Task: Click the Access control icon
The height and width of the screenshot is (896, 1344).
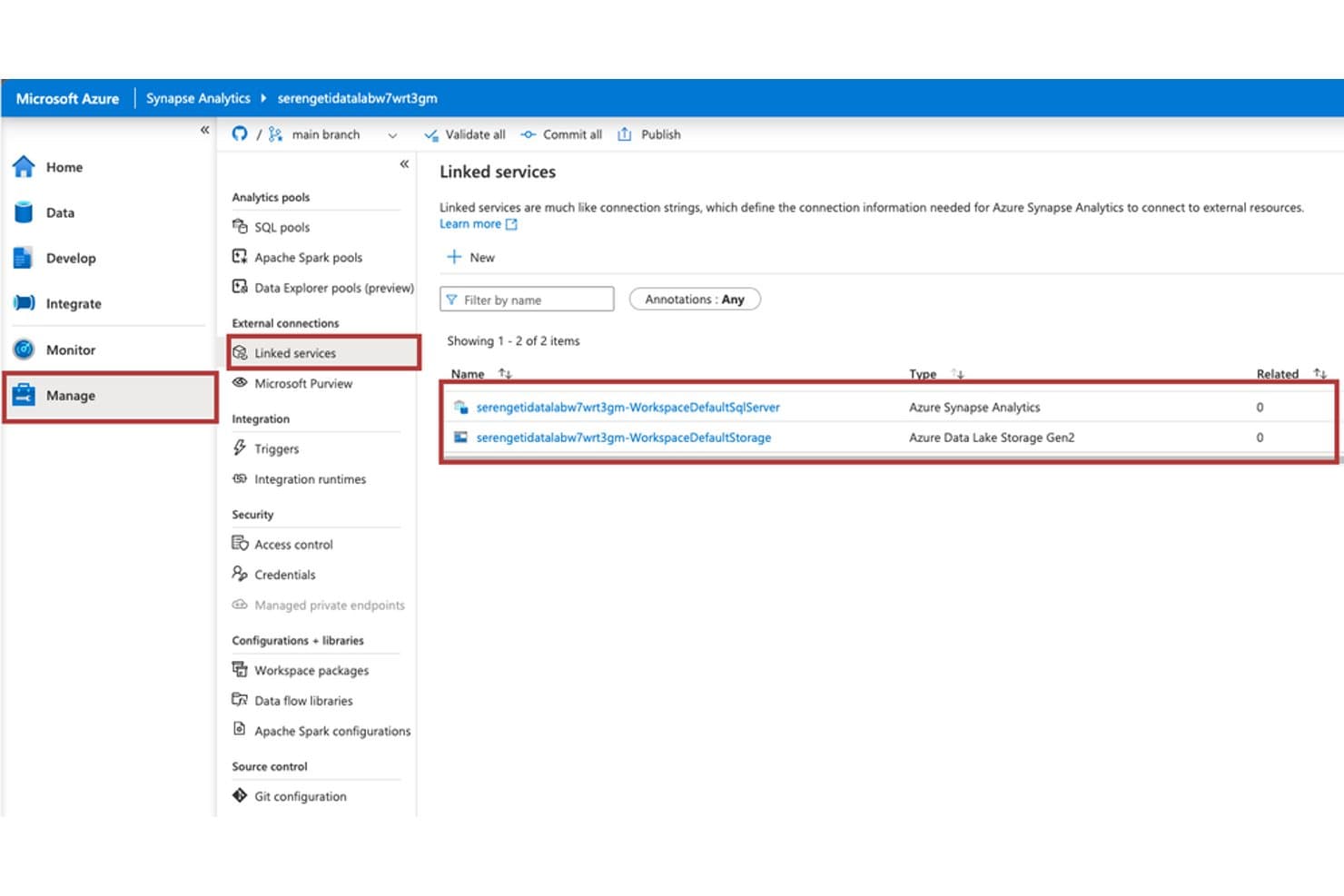Action: pyautogui.click(x=240, y=544)
